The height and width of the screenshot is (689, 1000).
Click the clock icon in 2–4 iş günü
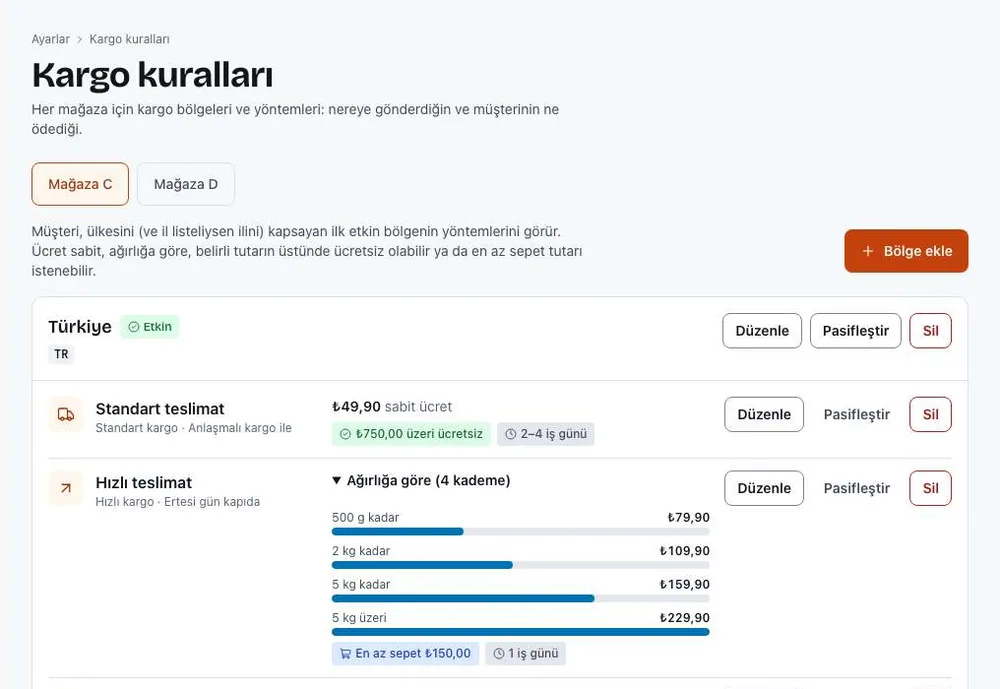point(510,434)
